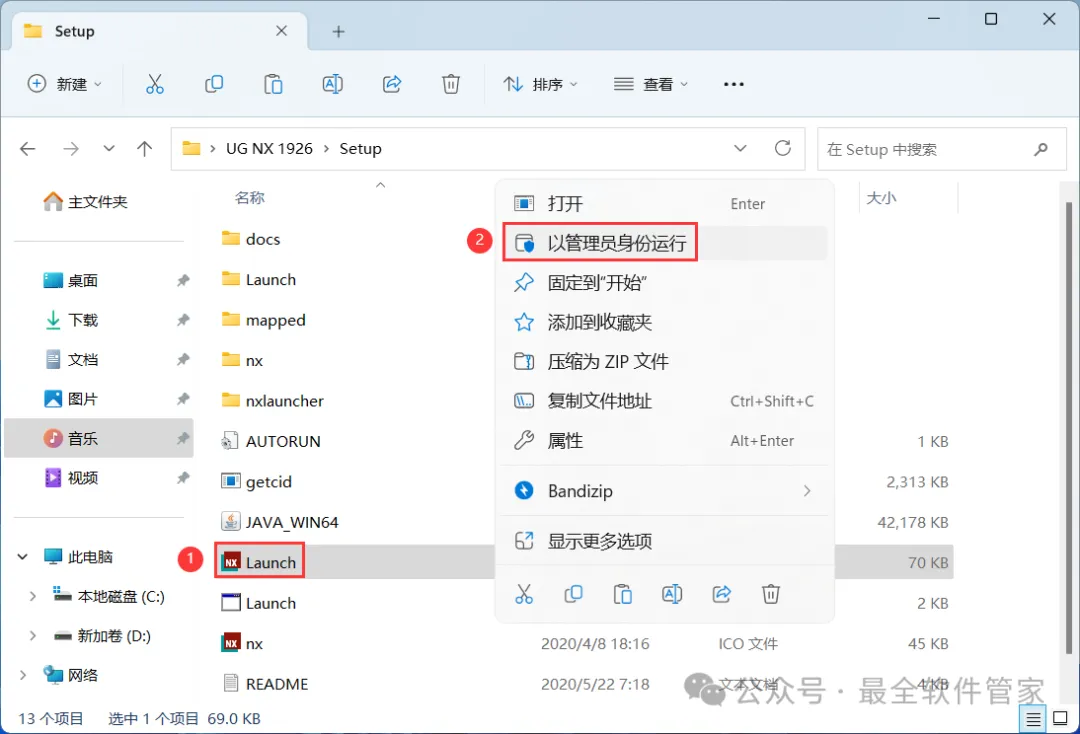Sort by the 大小 column header
Viewport: 1080px width, 734px height.
[x=881, y=198]
